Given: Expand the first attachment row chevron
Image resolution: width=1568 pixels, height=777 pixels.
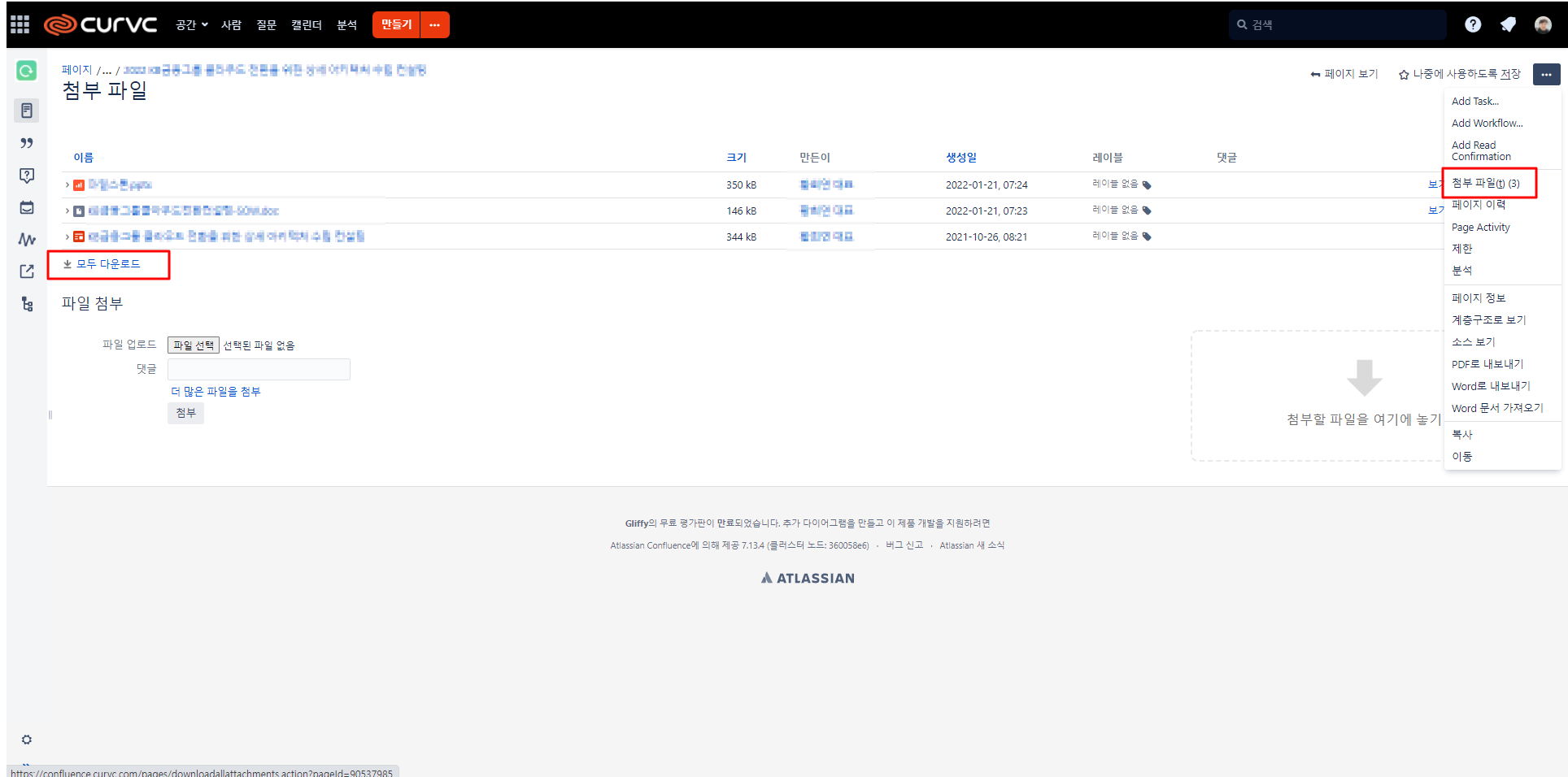Looking at the screenshot, I should (x=67, y=185).
